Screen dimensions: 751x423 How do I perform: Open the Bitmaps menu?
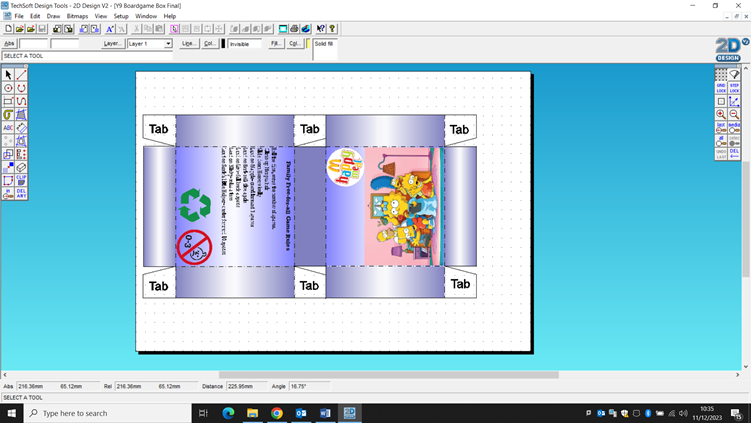tap(77, 16)
